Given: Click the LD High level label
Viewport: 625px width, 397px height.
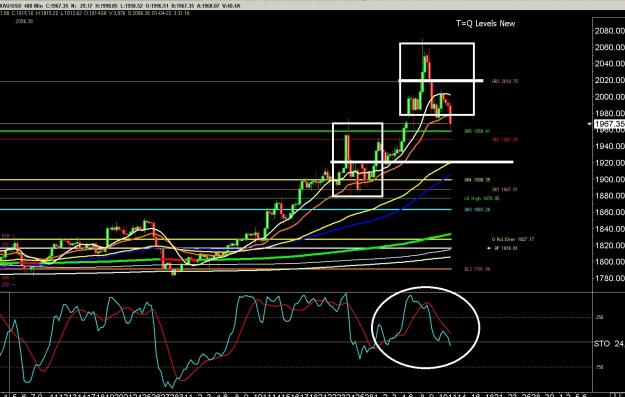Looking at the screenshot, I should (x=482, y=198).
